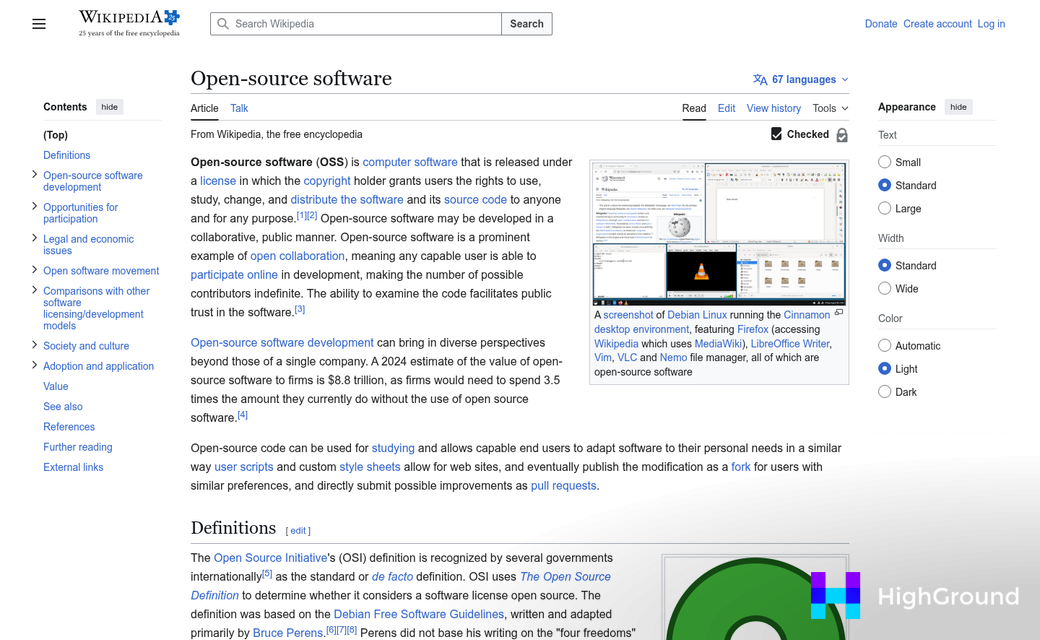Select Small text size
1040x640 pixels.
click(x=884, y=162)
